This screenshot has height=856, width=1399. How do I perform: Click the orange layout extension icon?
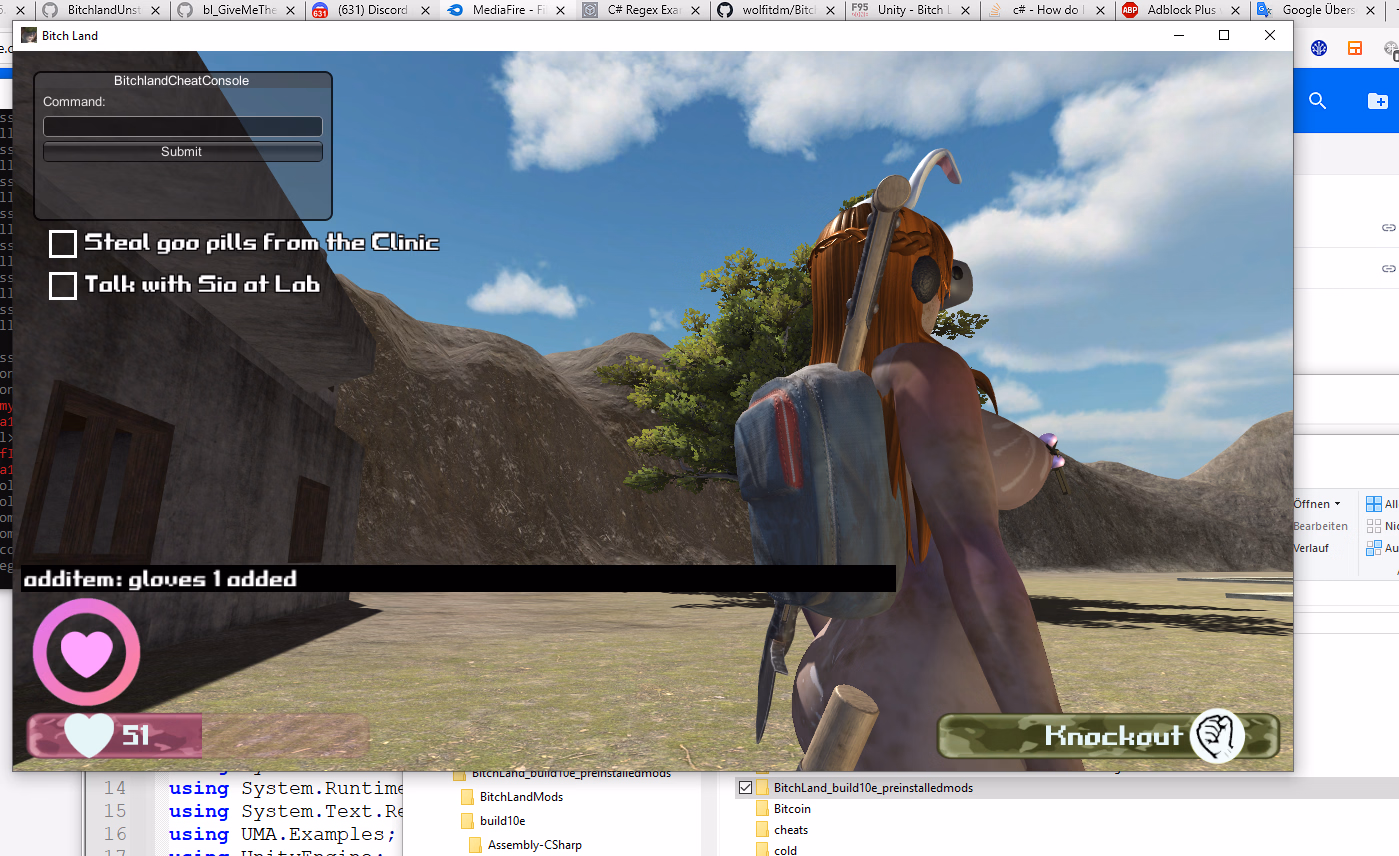pyautogui.click(x=1355, y=48)
